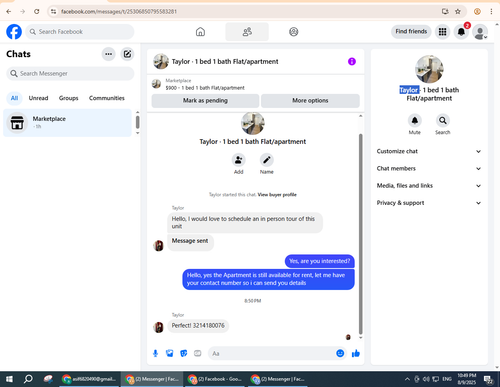Mute this conversation with bell icon

pos(415,120)
